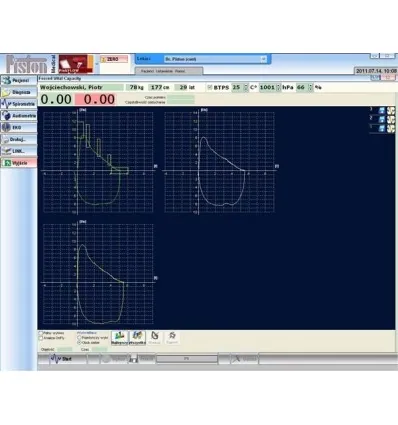Click the 78 kg weight field
Screen dimensions: 398x425
tap(135, 87)
